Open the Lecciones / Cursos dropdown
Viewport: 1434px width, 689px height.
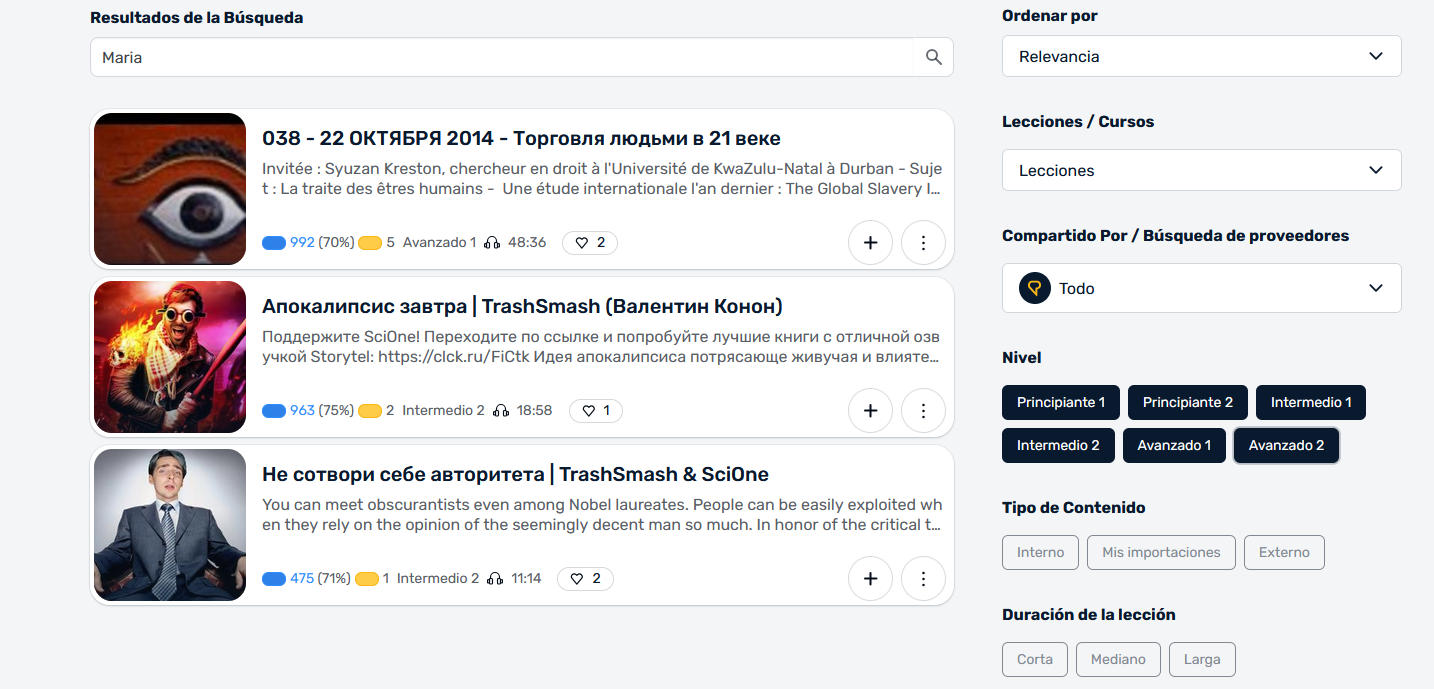(1201, 171)
